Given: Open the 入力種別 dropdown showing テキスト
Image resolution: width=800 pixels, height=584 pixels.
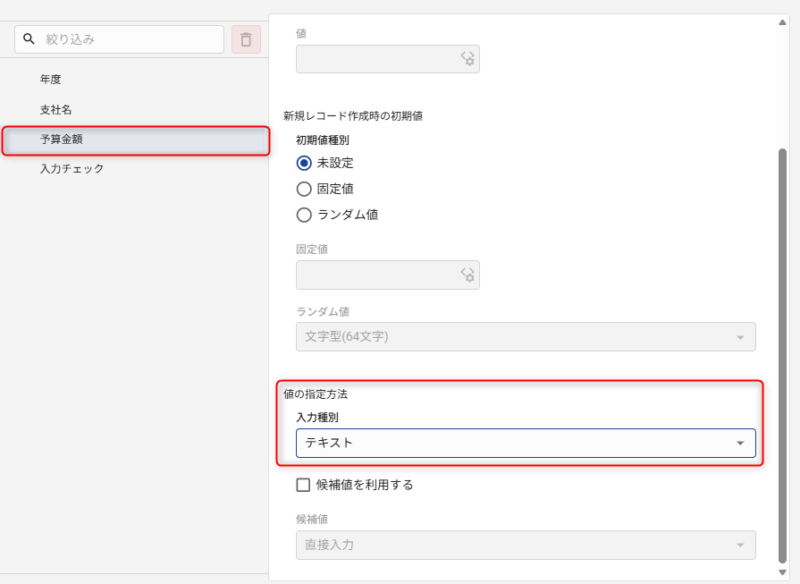Looking at the screenshot, I should pos(525,443).
